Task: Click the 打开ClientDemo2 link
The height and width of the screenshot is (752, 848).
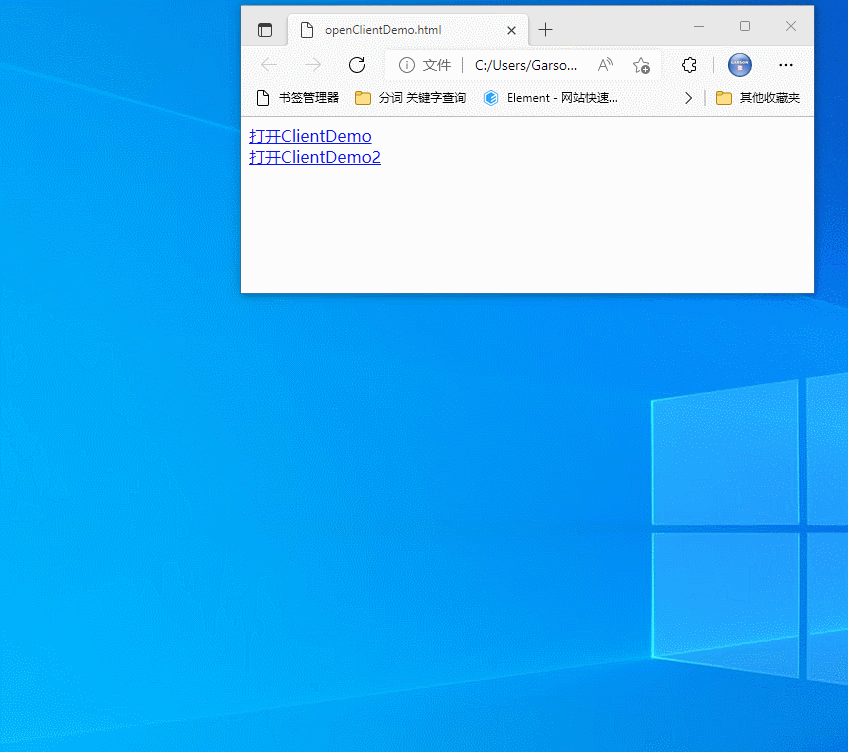Action: click(315, 158)
